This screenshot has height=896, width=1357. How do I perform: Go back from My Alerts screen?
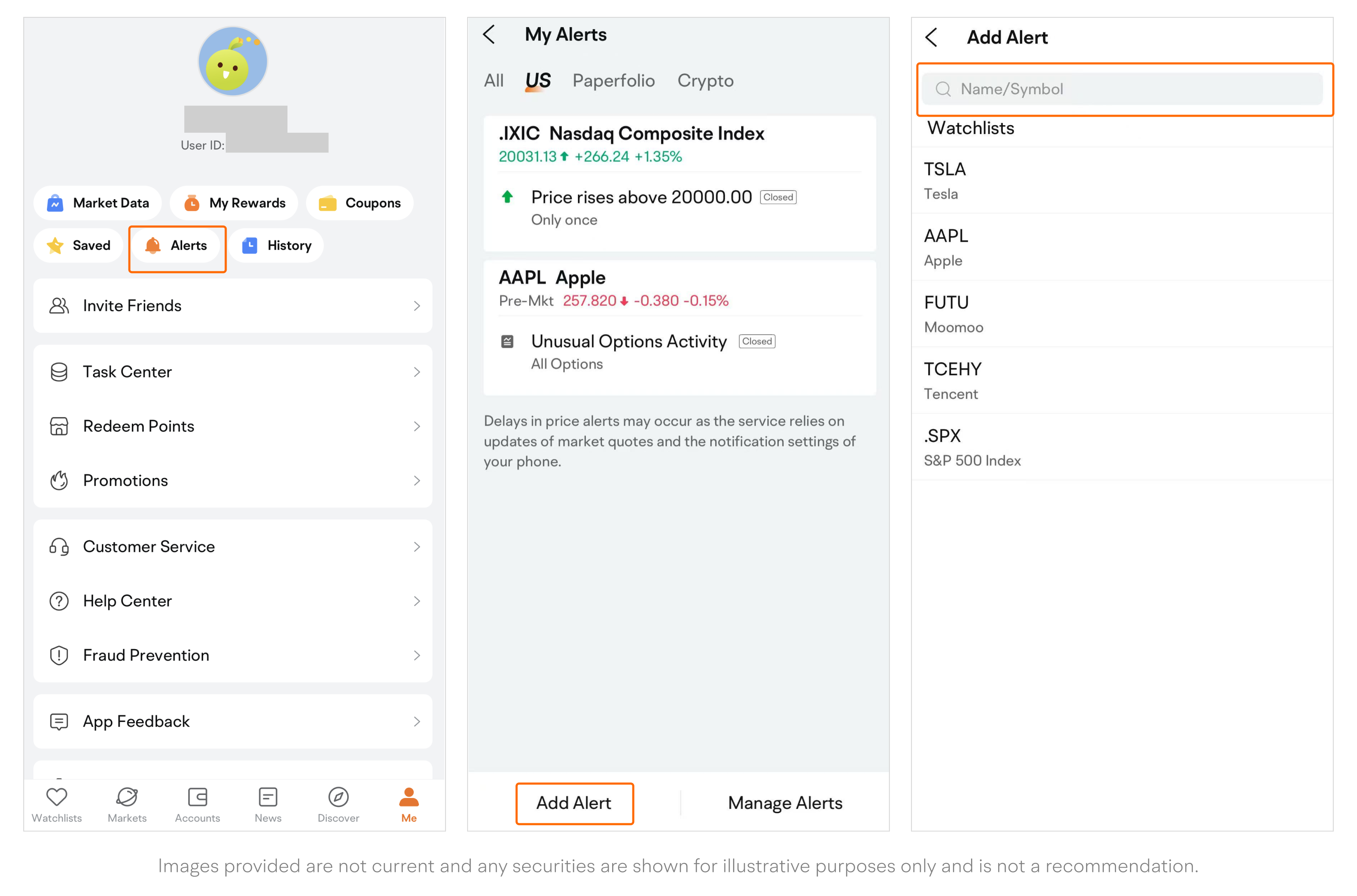coord(489,34)
